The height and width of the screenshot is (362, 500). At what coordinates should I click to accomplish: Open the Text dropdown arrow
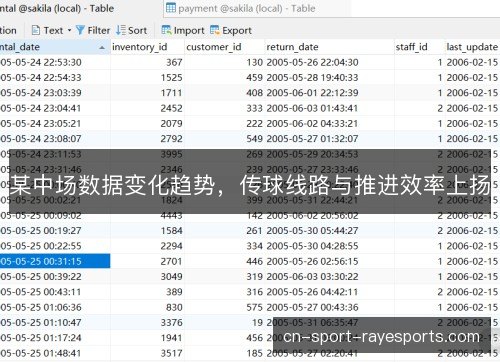pyautogui.click(x=70, y=30)
